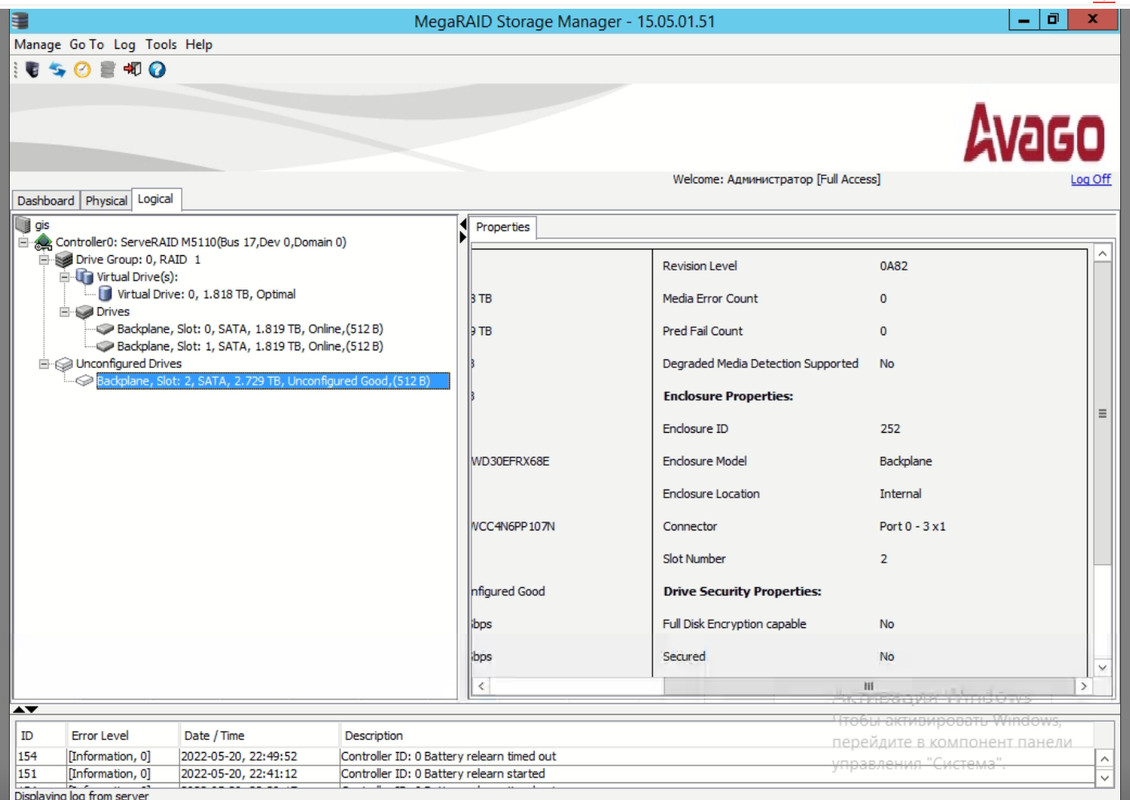Viewport: 1130px width, 800px height.
Task: Collapse the Drives node
Action: [x=65, y=311]
